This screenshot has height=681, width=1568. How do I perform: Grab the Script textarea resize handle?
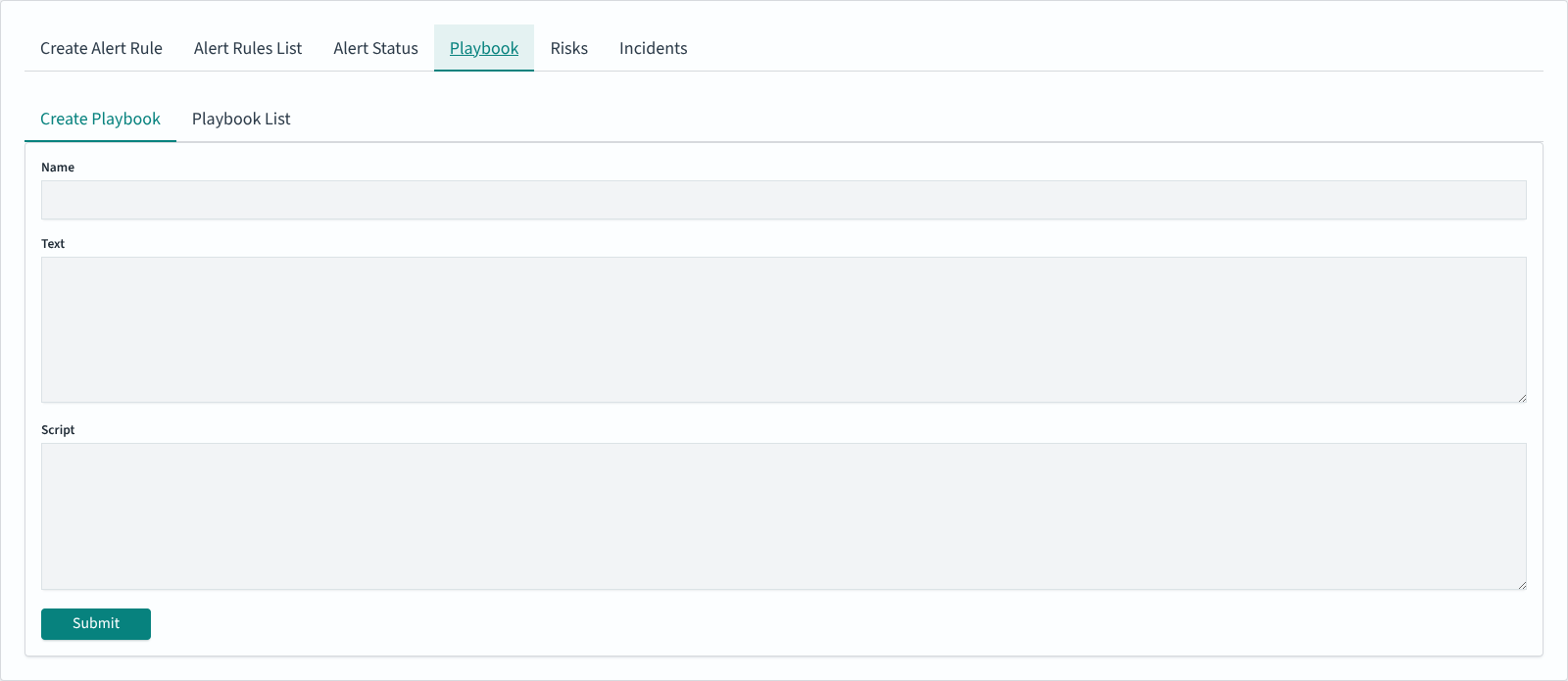click(x=1522, y=585)
